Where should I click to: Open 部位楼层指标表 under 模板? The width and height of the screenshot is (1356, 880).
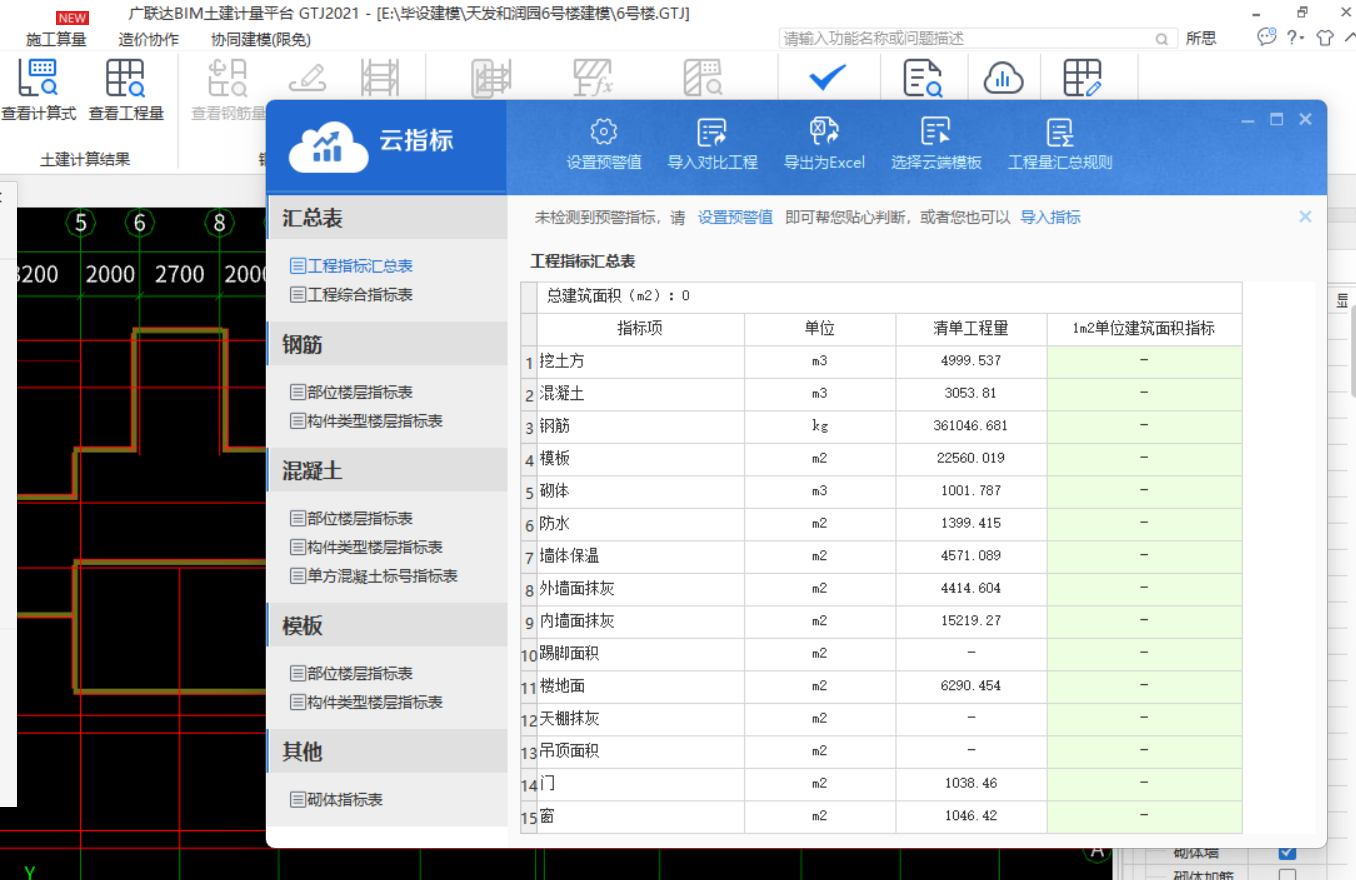click(x=351, y=673)
